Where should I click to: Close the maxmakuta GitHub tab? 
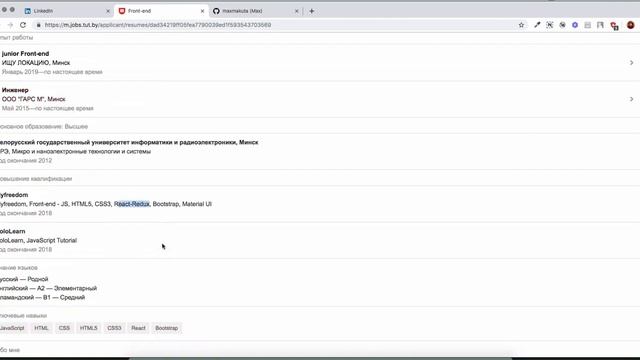tap(297, 11)
